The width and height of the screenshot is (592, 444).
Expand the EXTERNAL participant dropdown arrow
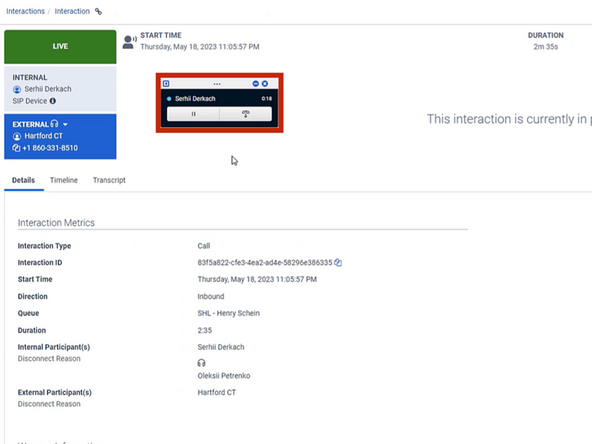click(x=65, y=124)
